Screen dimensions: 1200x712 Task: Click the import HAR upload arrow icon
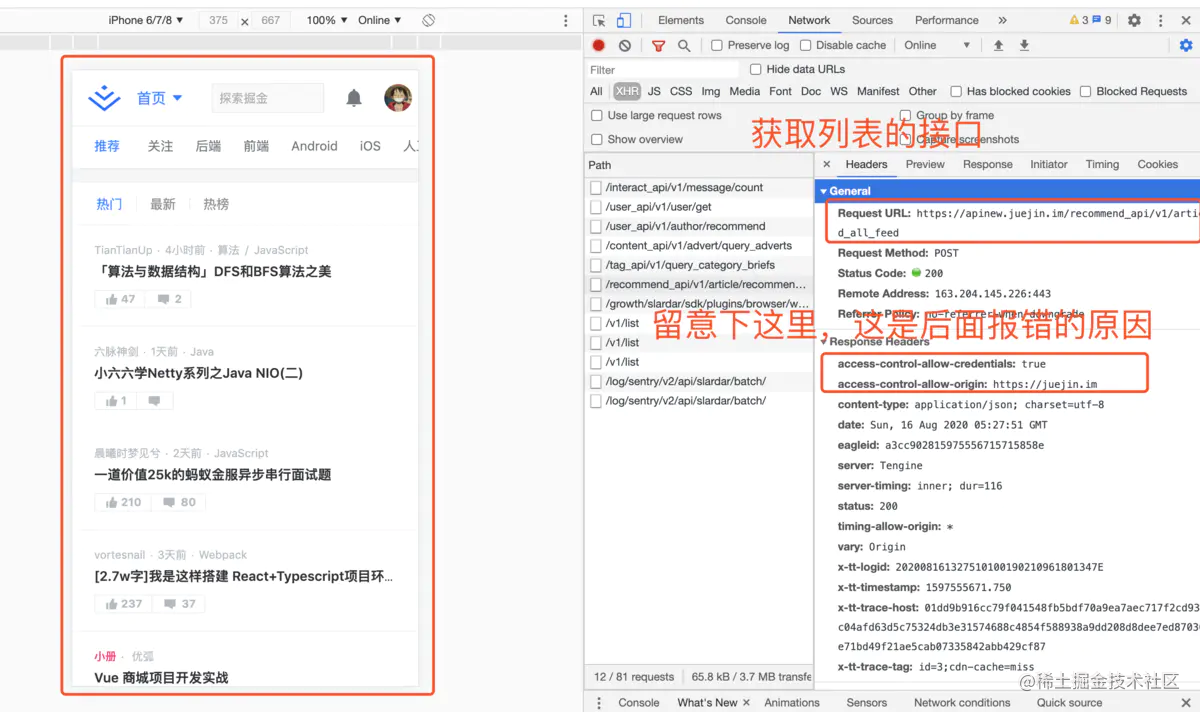click(x=998, y=45)
